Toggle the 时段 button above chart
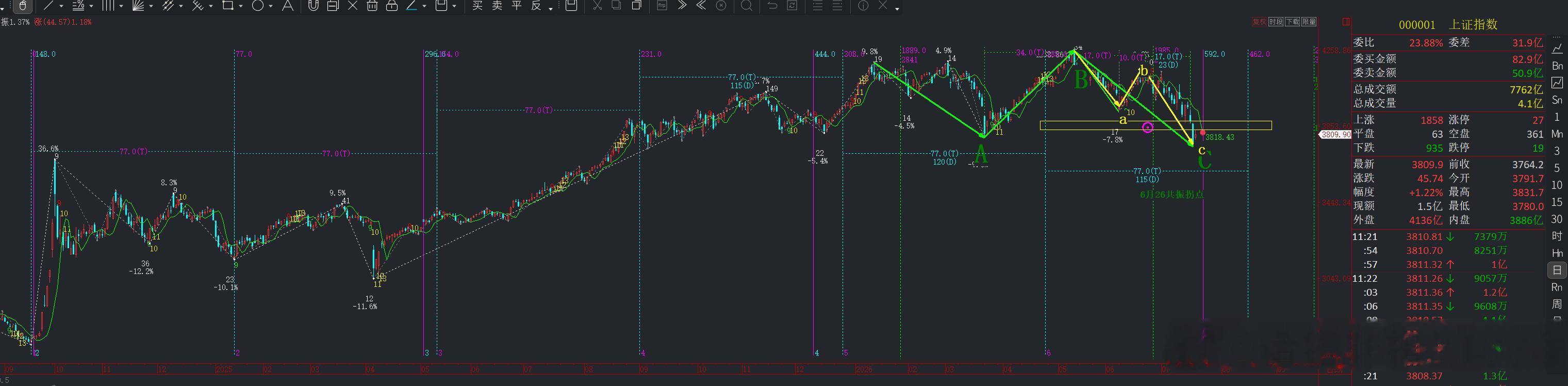This screenshot has width=1568, height=386. [1276, 22]
